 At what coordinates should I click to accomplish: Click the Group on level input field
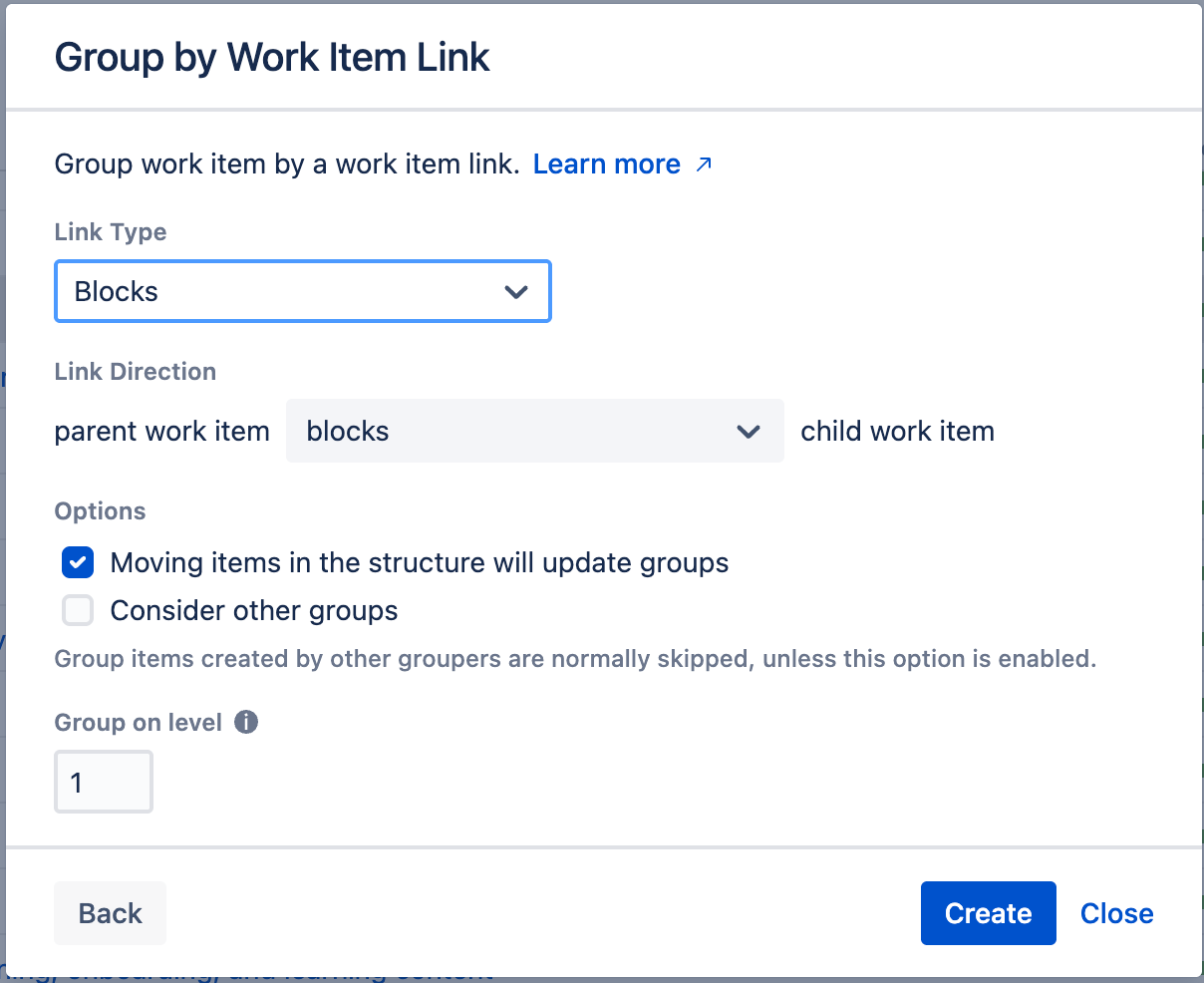(104, 782)
